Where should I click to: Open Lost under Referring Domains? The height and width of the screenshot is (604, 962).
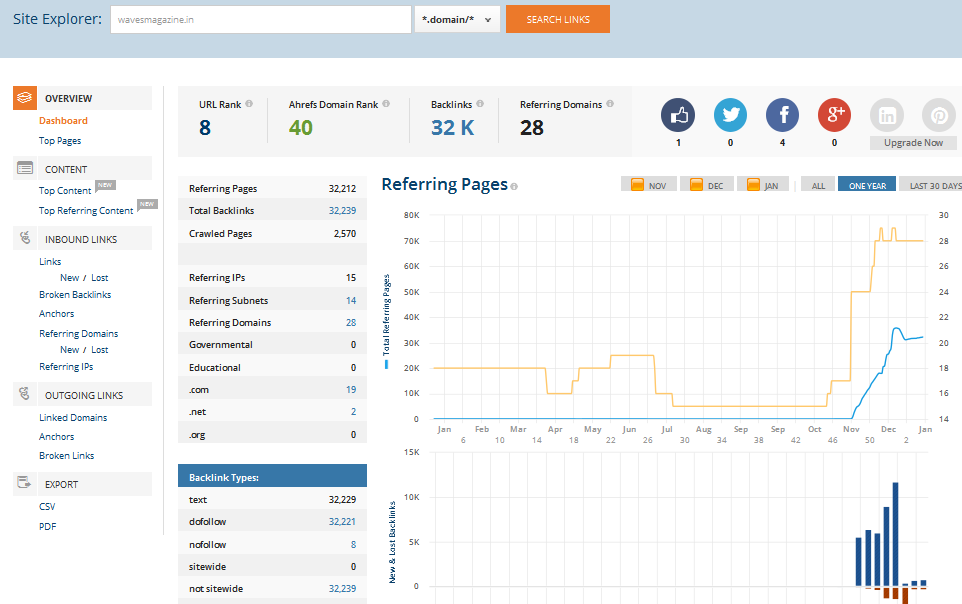pos(100,349)
